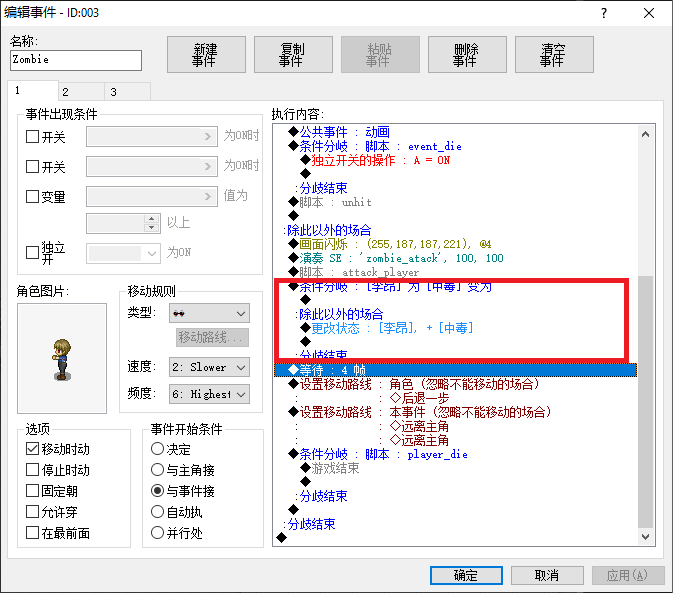Confirm with the 确定 button
The height and width of the screenshot is (593, 673).
(466, 575)
